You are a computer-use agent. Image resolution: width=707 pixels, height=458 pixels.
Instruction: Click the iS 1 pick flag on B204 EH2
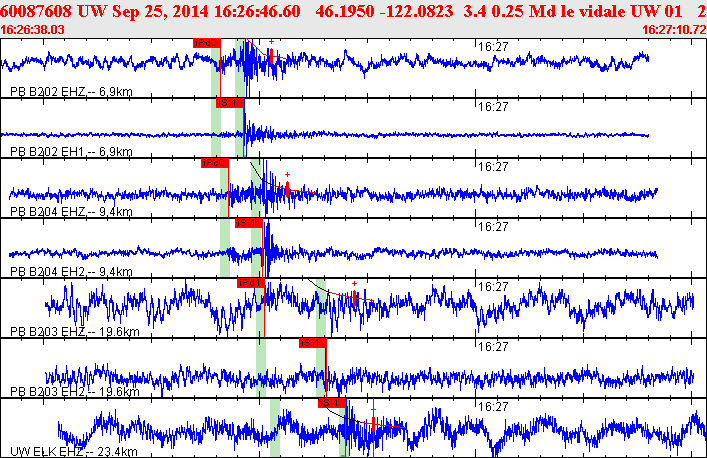pyautogui.click(x=249, y=223)
